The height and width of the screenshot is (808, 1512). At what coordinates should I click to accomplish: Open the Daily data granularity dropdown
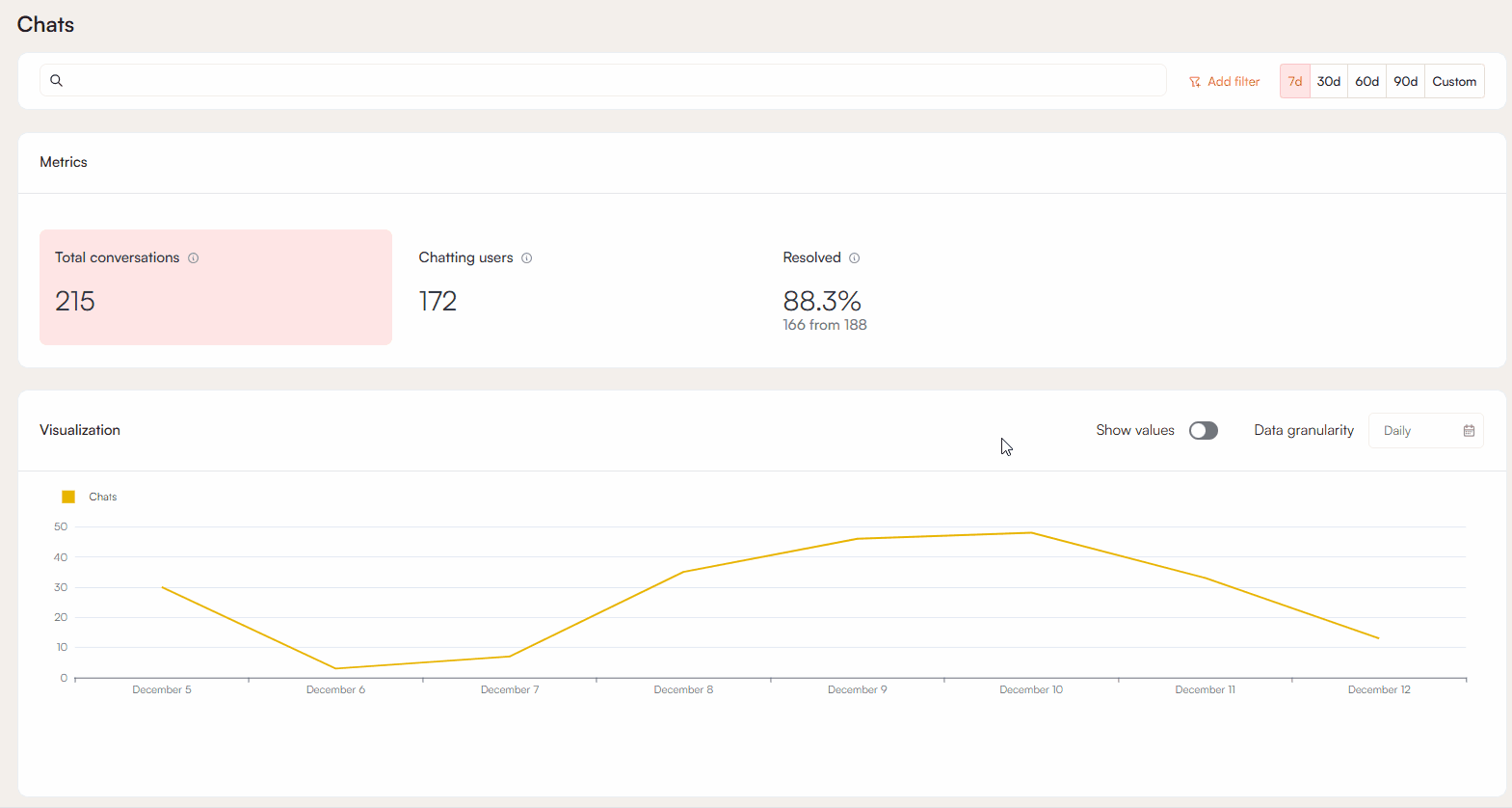click(1418, 431)
